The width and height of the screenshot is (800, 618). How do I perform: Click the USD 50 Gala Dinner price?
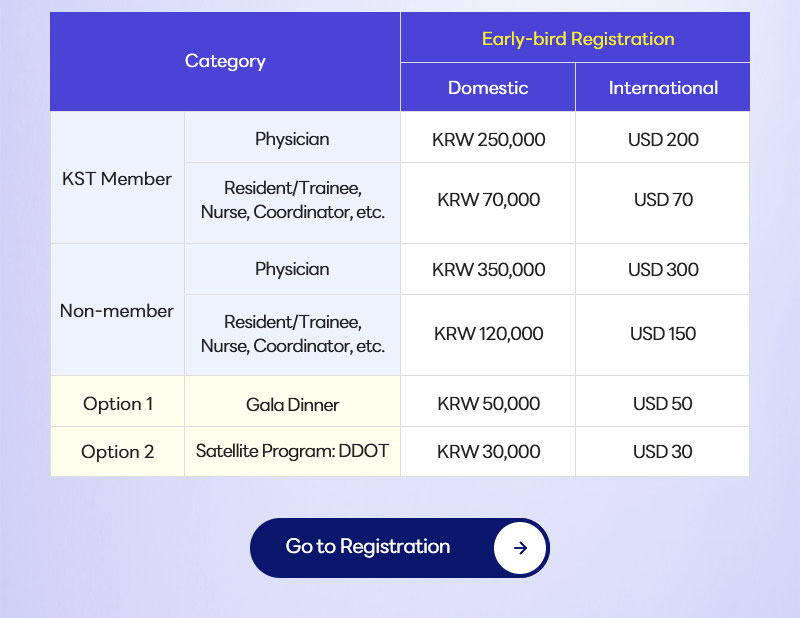click(663, 404)
